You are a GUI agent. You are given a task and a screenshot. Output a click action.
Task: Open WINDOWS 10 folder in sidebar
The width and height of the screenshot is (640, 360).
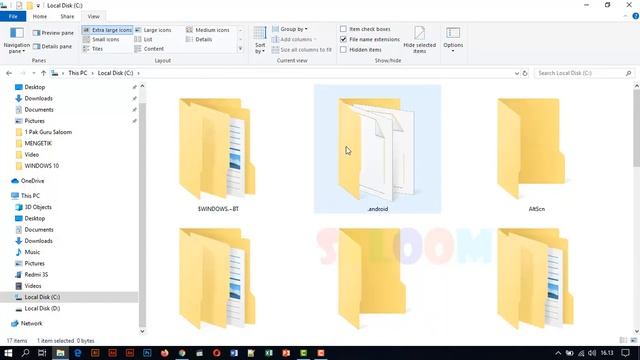42,166
